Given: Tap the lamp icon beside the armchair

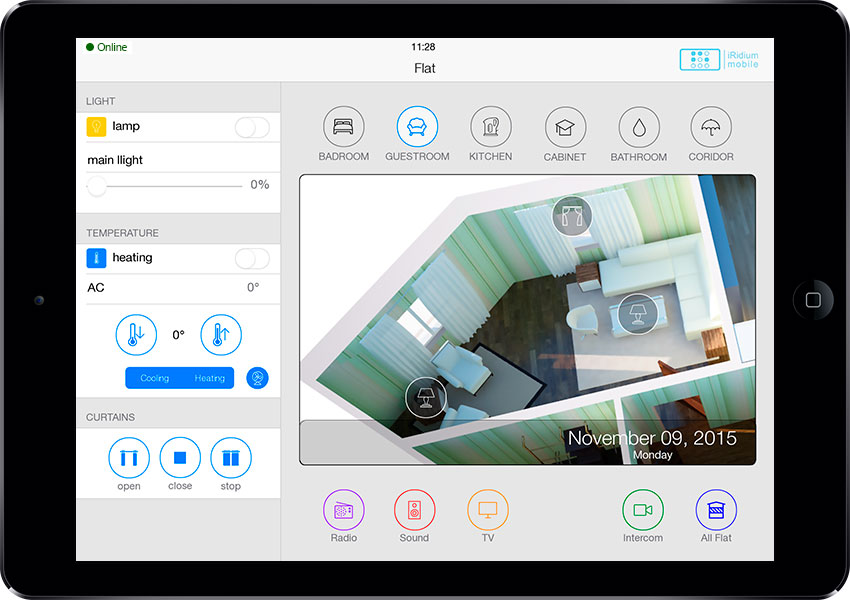Looking at the screenshot, I should coord(426,397).
